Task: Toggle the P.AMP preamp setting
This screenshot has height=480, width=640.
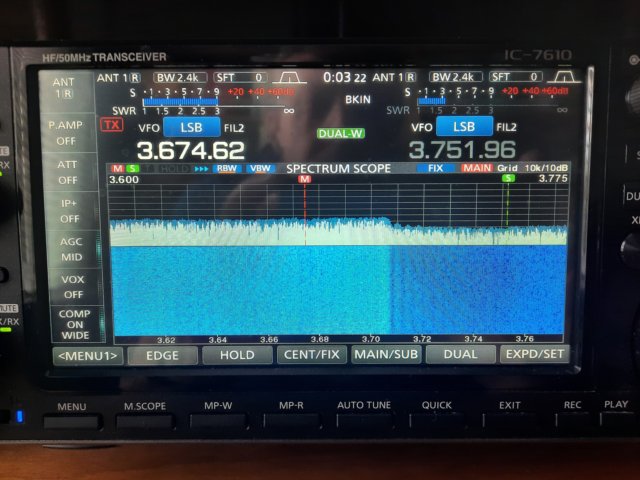Action: click(67, 133)
